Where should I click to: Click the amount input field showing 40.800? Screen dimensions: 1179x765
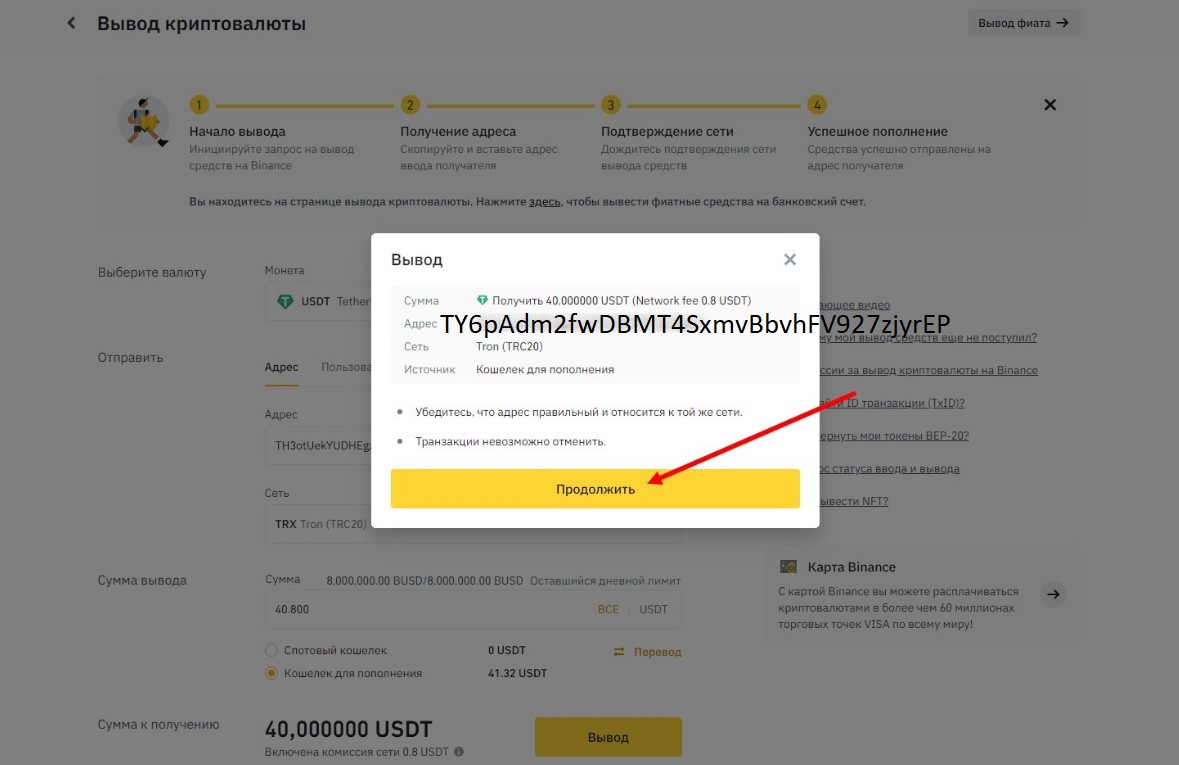(429, 609)
